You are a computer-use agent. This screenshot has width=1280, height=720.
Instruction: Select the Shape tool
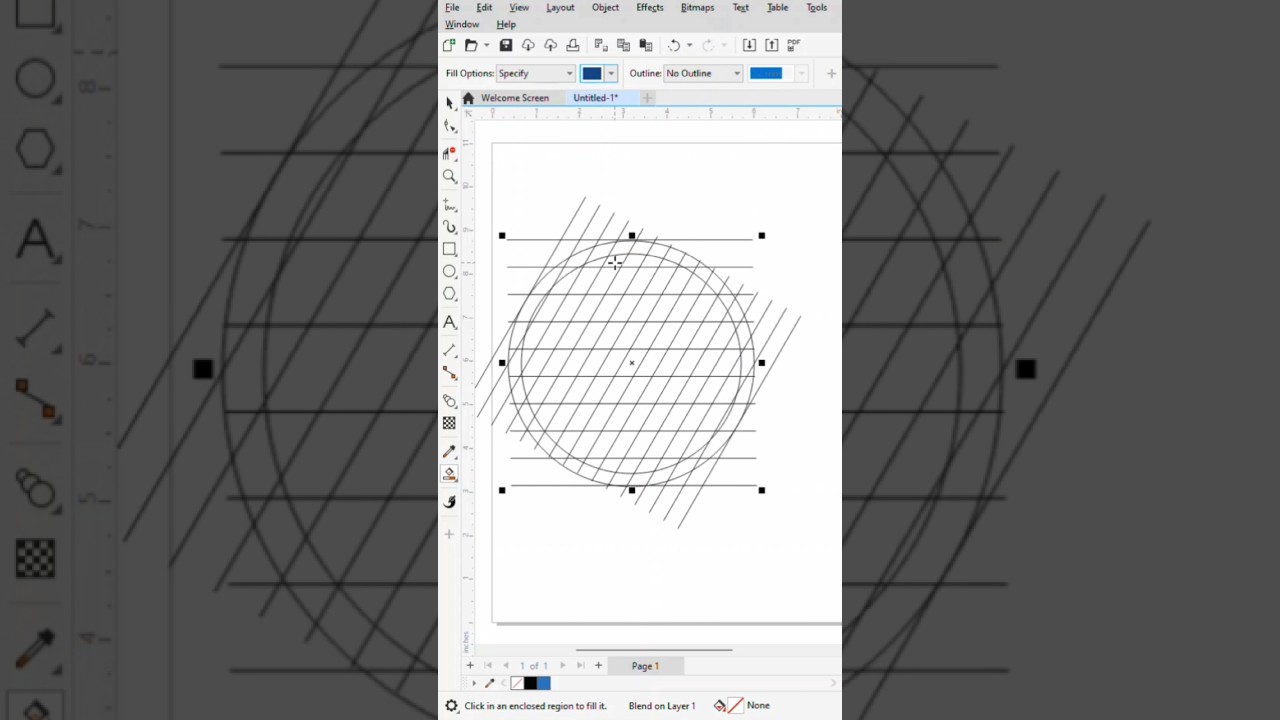[449, 126]
